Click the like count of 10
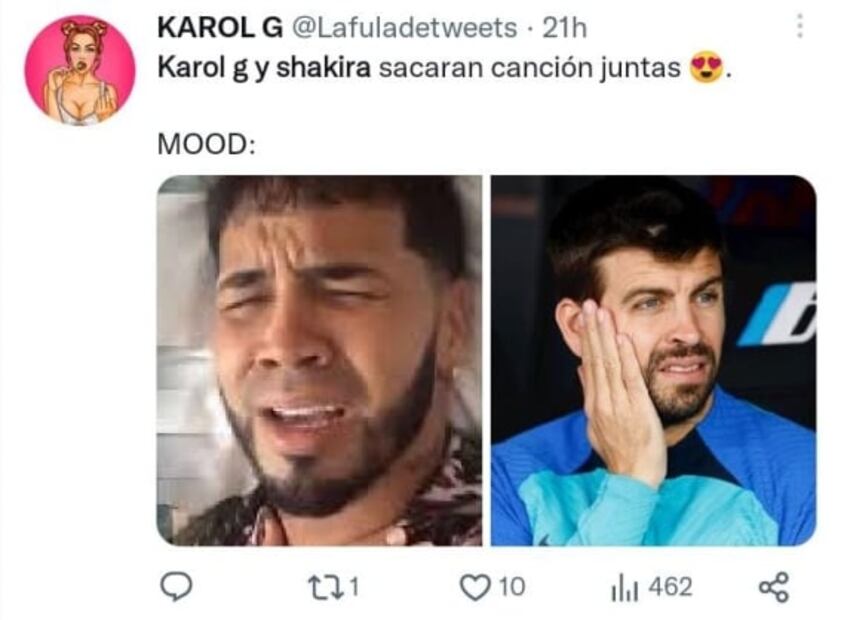 click(x=512, y=587)
